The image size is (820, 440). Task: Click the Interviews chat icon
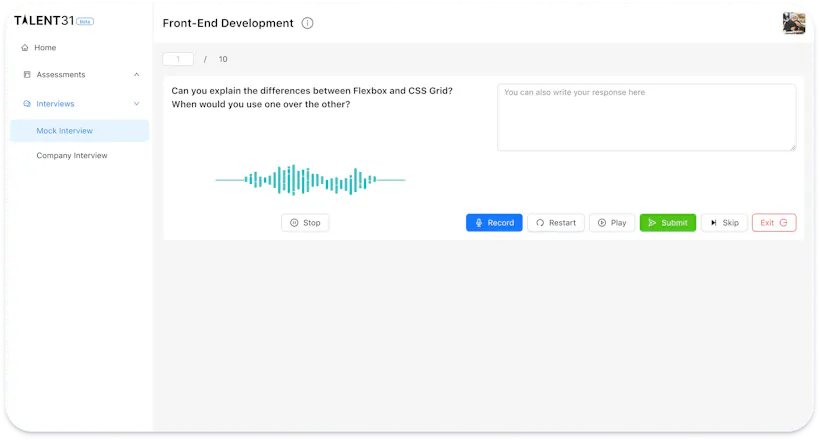(x=27, y=104)
